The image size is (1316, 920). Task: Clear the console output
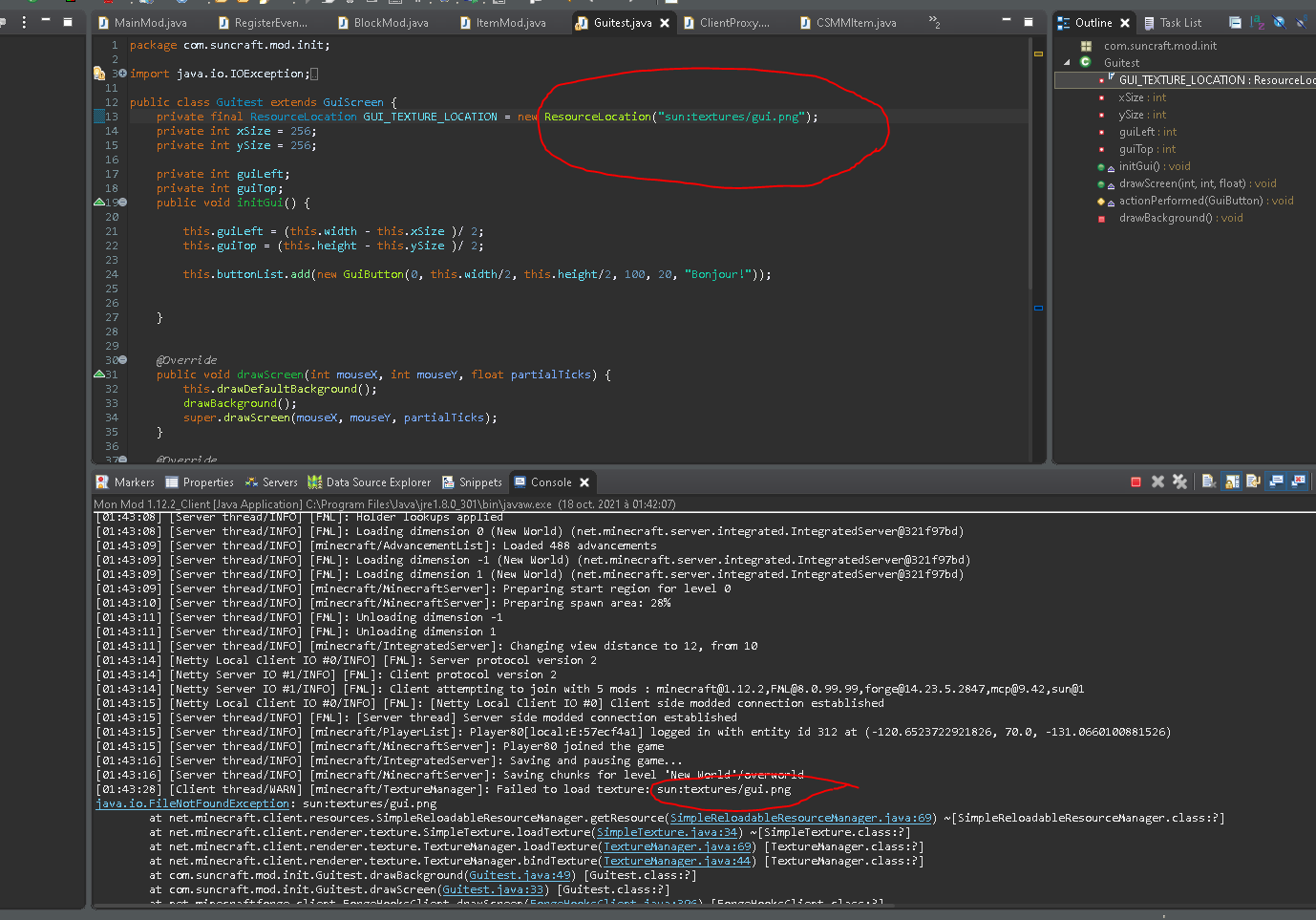1208,482
